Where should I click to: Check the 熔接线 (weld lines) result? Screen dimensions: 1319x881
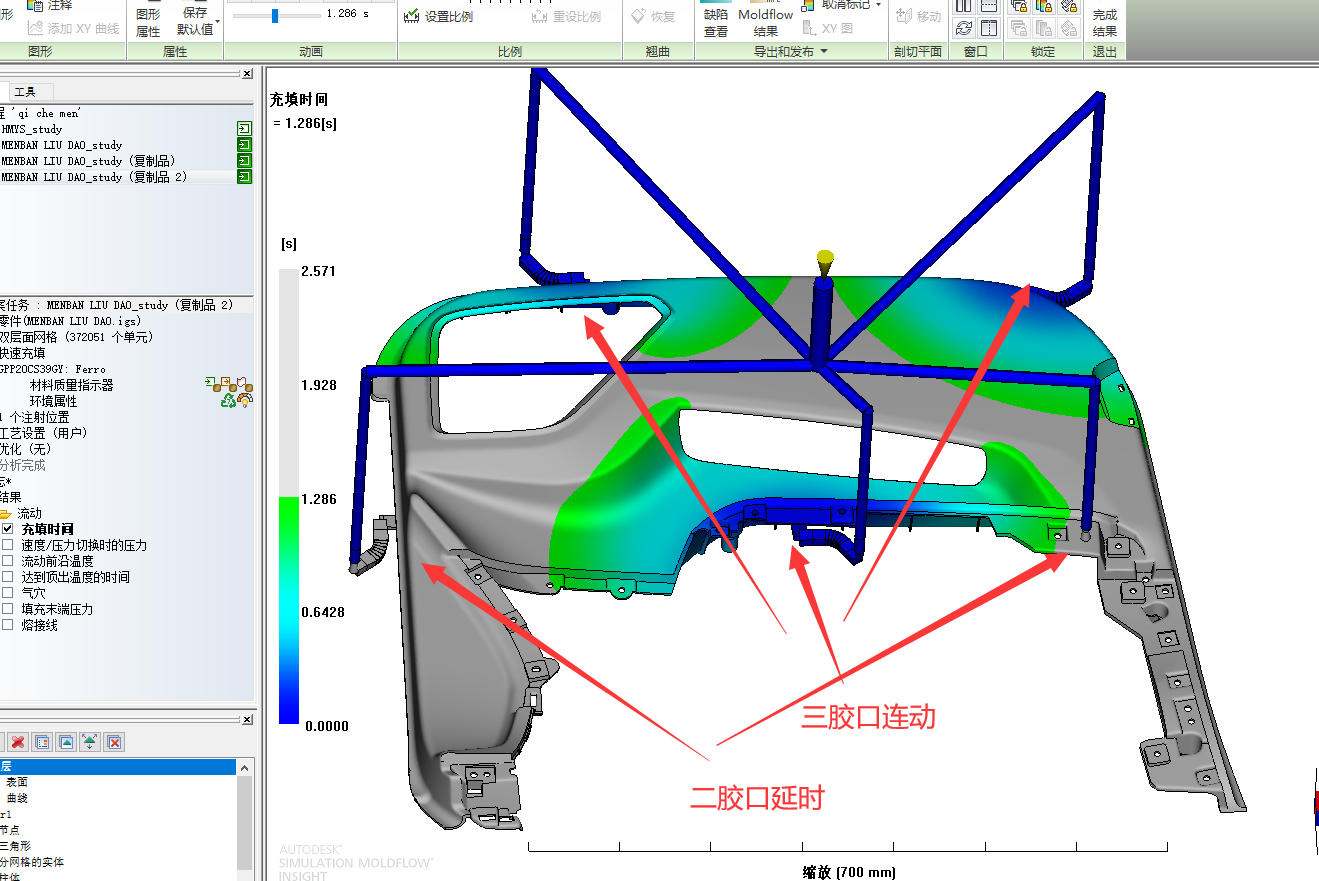tap(8, 625)
